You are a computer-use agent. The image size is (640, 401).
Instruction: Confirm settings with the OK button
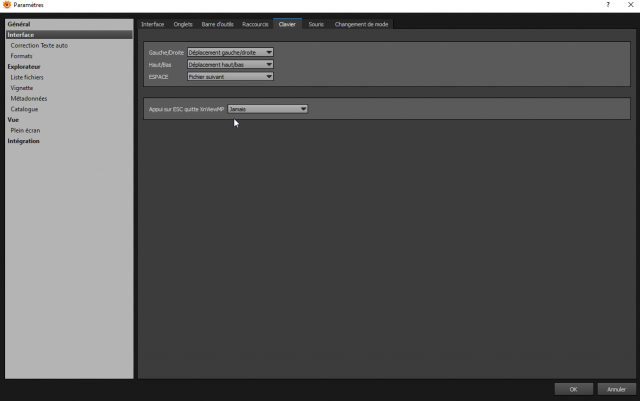pos(573,389)
